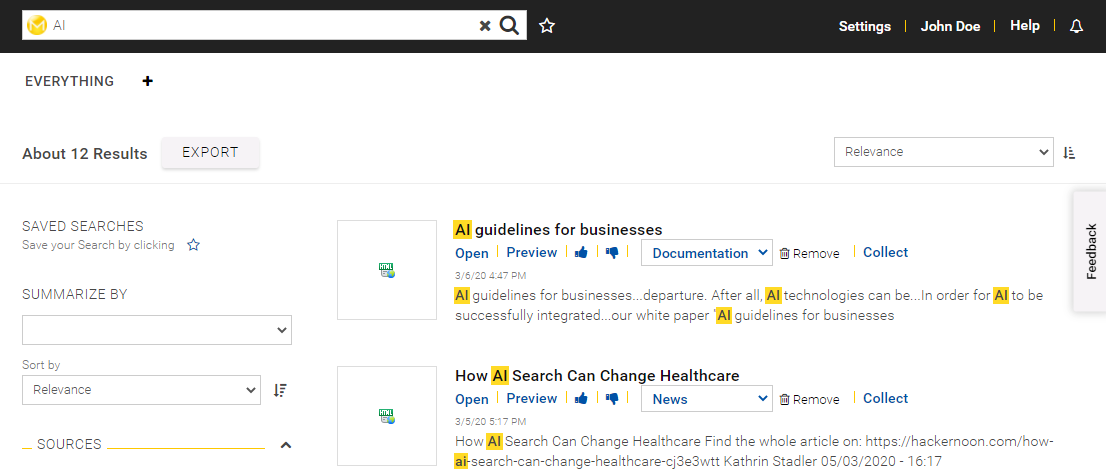Thumbs up How AI Search healthcare result
1106x469 pixels.
[581, 398]
